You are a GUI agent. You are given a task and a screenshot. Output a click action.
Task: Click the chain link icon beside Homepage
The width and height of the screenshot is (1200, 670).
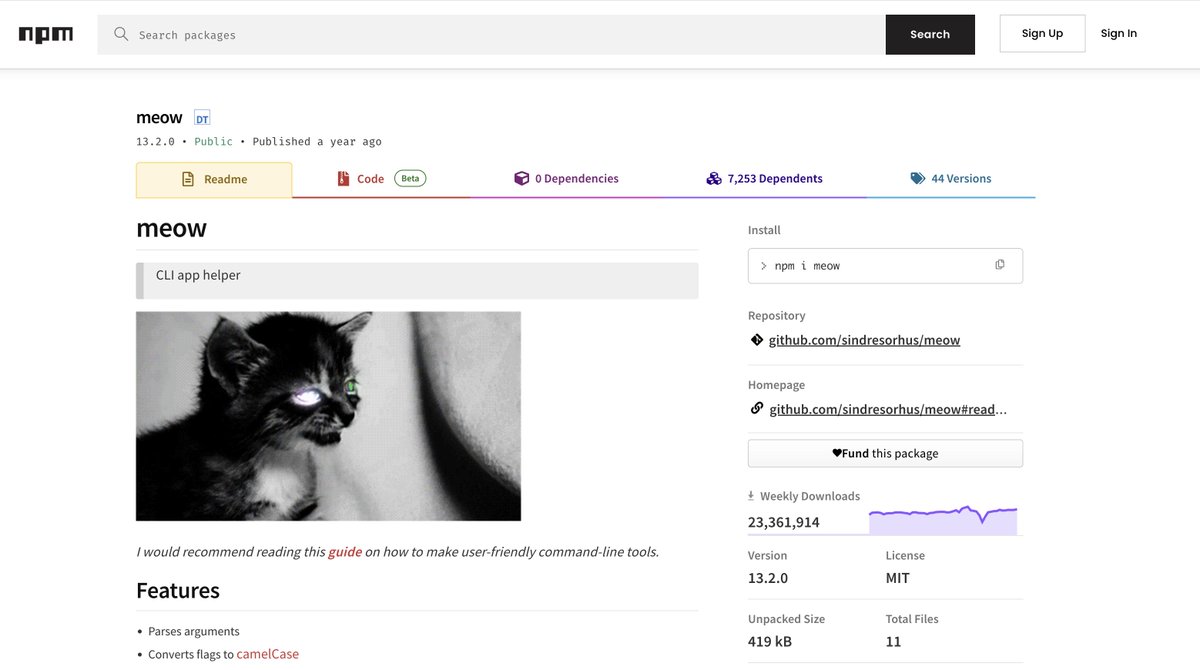(757, 409)
